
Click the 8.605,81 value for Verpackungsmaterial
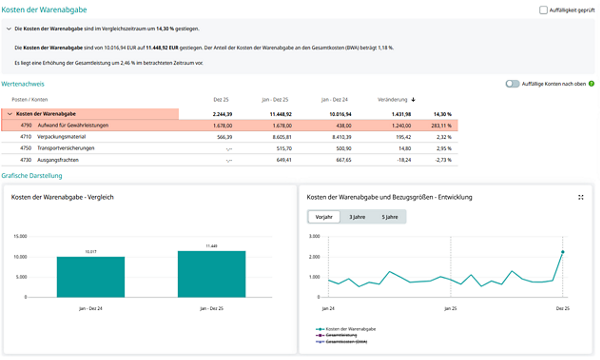(282, 137)
